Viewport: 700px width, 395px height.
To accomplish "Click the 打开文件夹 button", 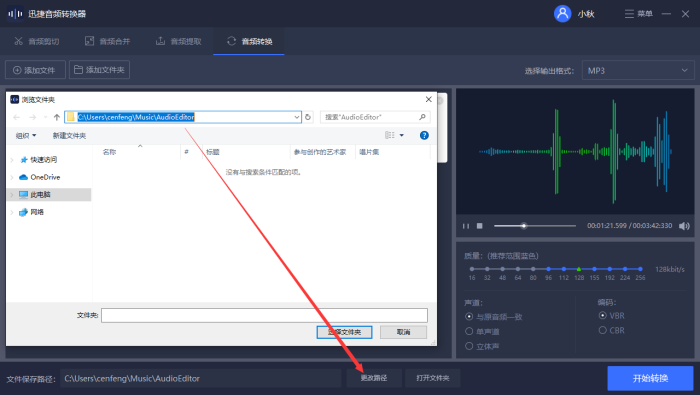I will pyautogui.click(x=433, y=378).
